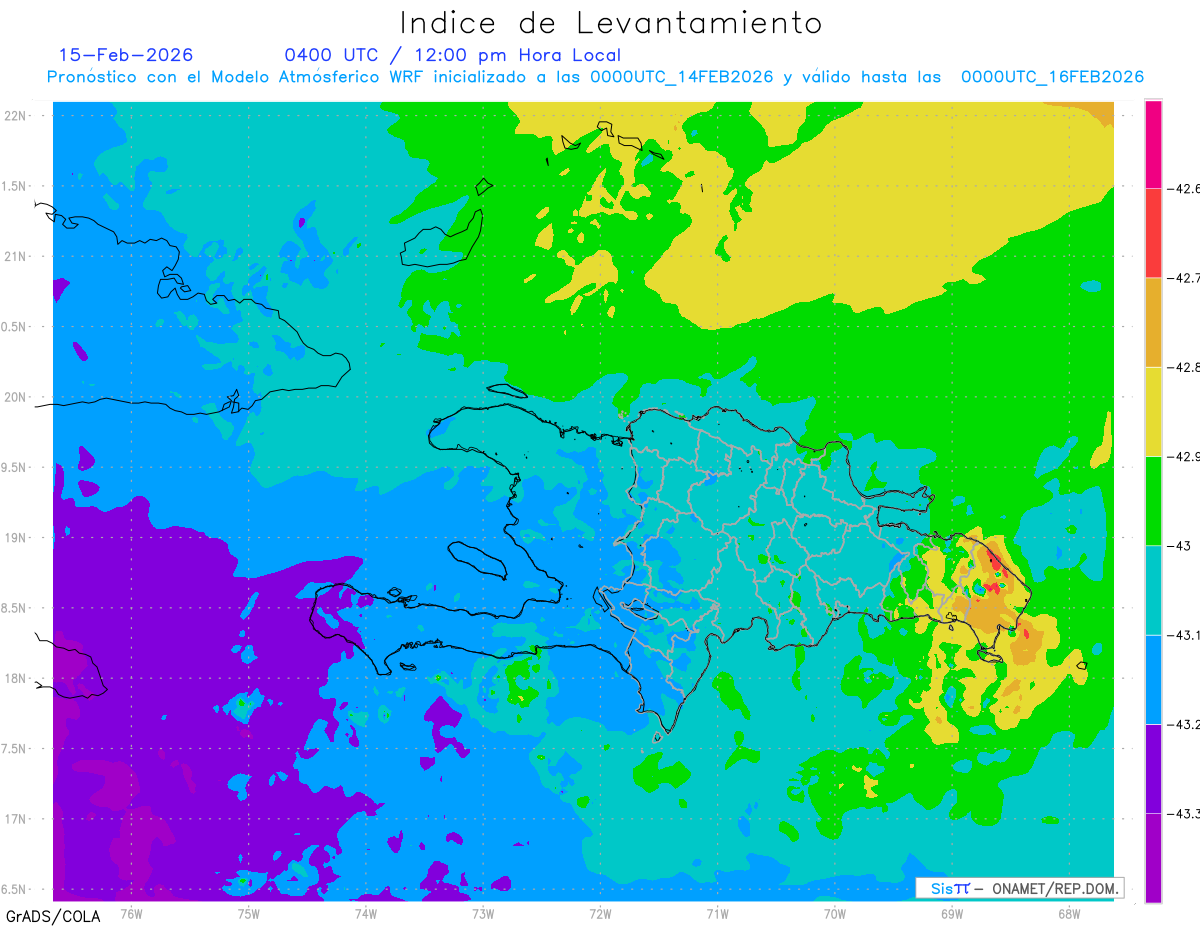Viewport: 1200px width, 927px height.
Task: Click the '8.5N' latitude label
Action: 14,609
